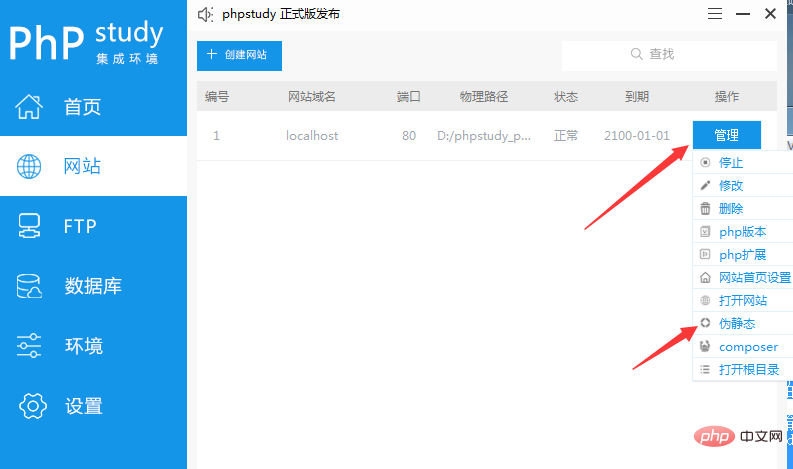Click the icon beside php扩展
793x469 pixels.
pos(705,254)
